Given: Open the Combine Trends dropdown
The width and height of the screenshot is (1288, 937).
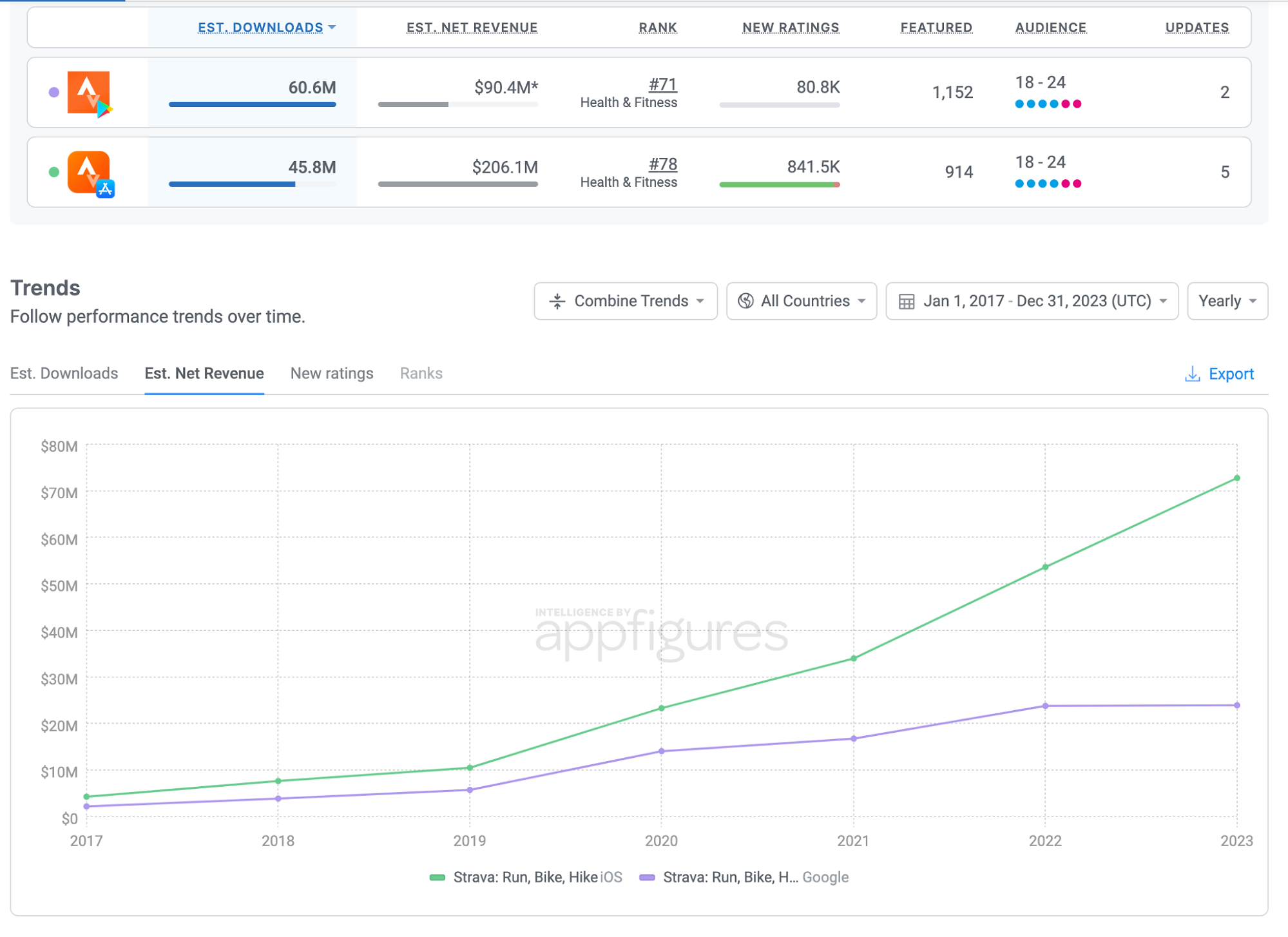Looking at the screenshot, I should 626,301.
